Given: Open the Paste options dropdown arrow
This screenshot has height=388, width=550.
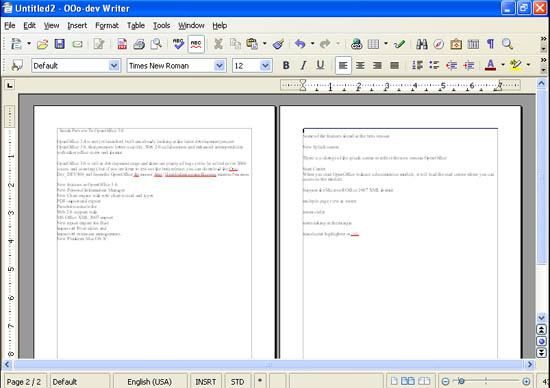Looking at the screenshot, I should (x=265, y=44).
